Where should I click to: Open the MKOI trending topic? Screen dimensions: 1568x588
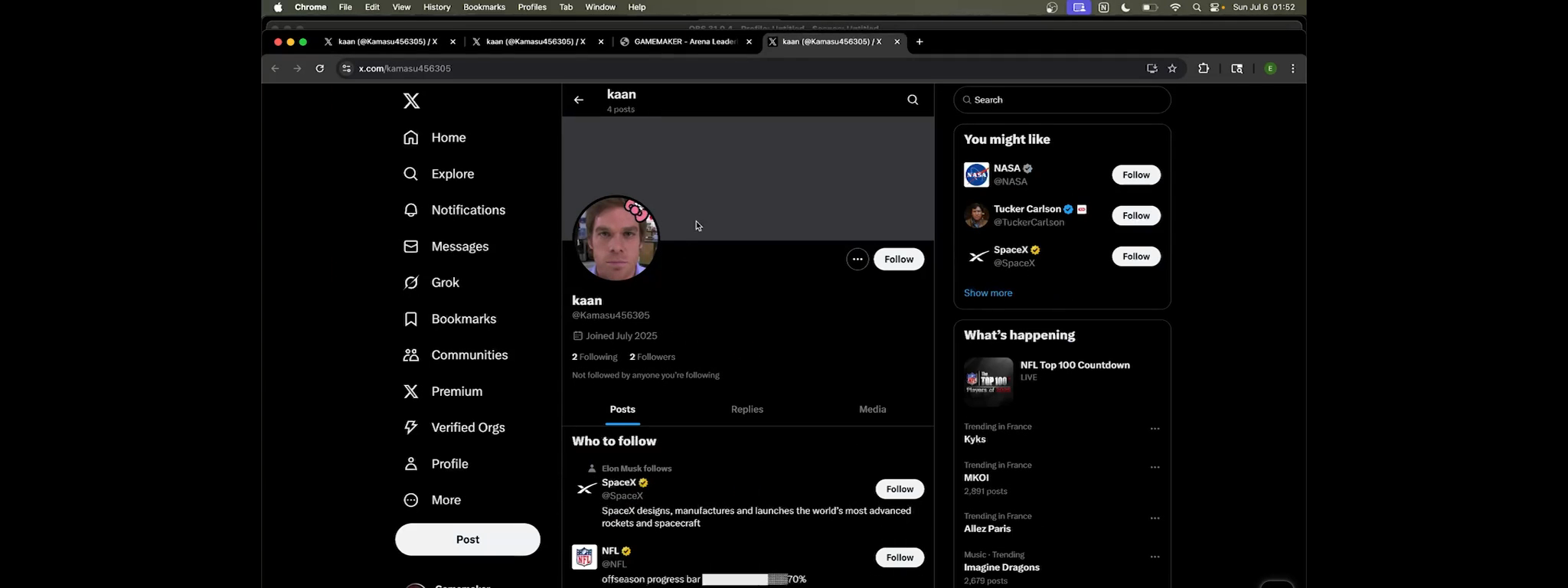click(x=1062, y=478)
